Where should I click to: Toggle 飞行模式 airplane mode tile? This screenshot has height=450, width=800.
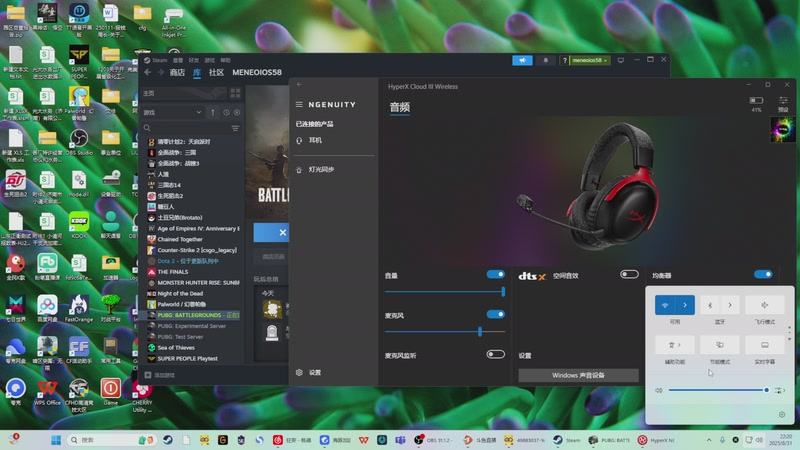764,305
